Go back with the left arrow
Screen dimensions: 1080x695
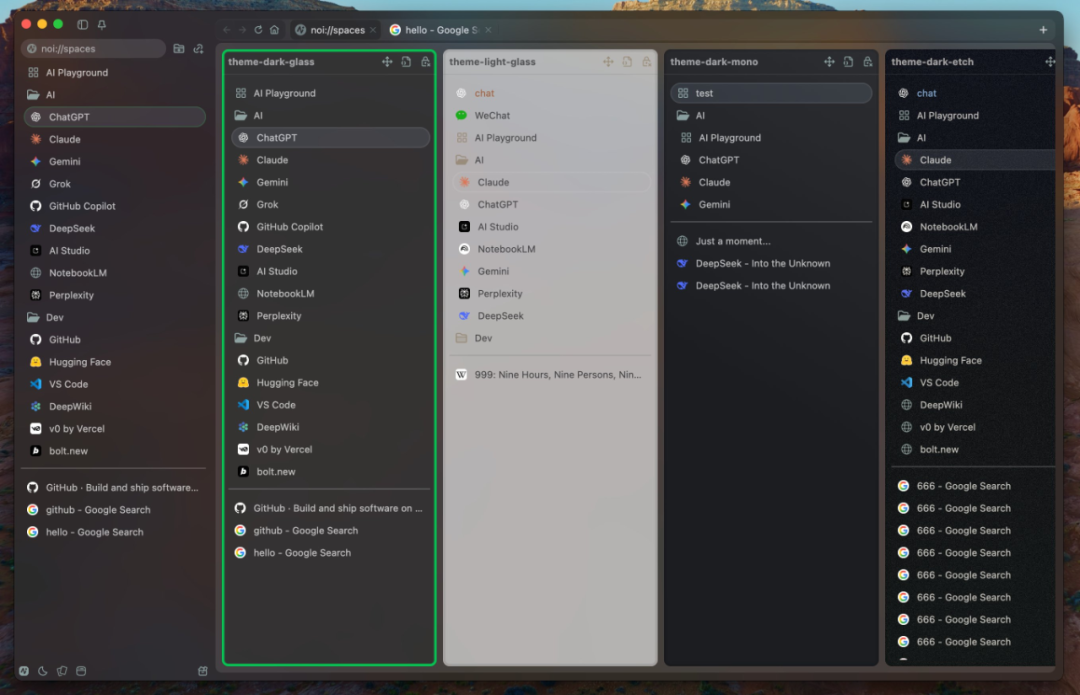point(227,30)
